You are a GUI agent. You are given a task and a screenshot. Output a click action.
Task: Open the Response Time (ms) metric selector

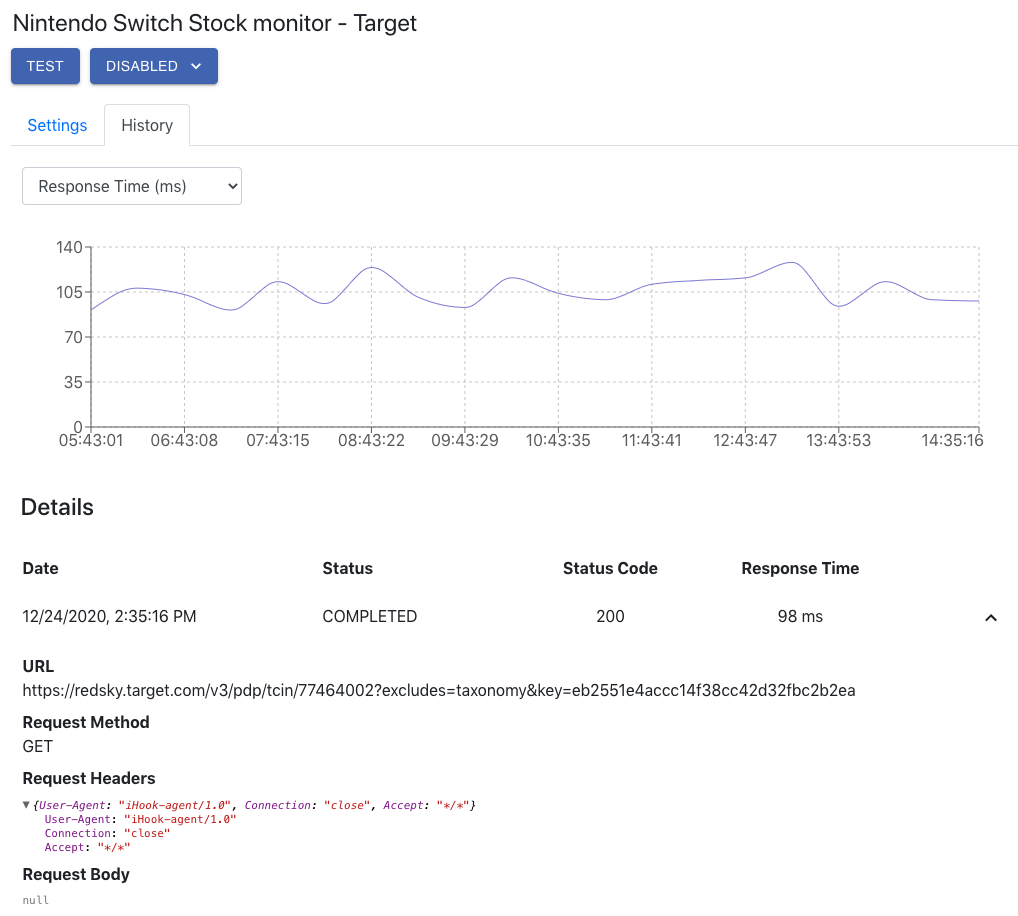pos(132,186)
